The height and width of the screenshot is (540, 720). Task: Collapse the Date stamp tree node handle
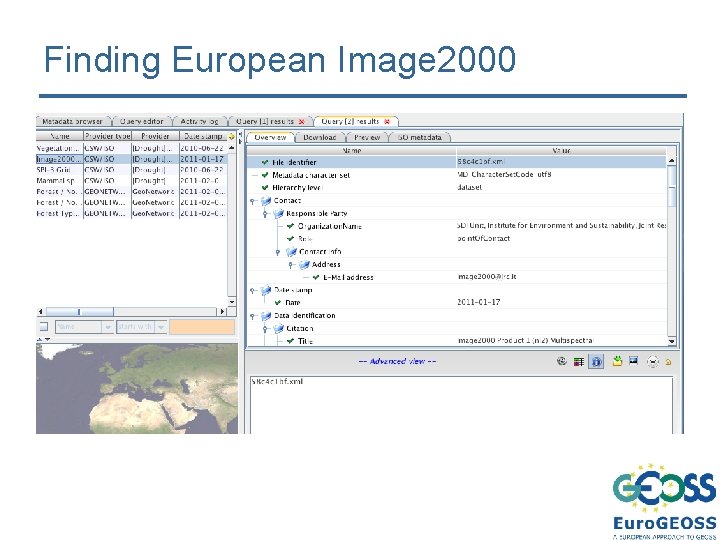click(x=252, y=290)
